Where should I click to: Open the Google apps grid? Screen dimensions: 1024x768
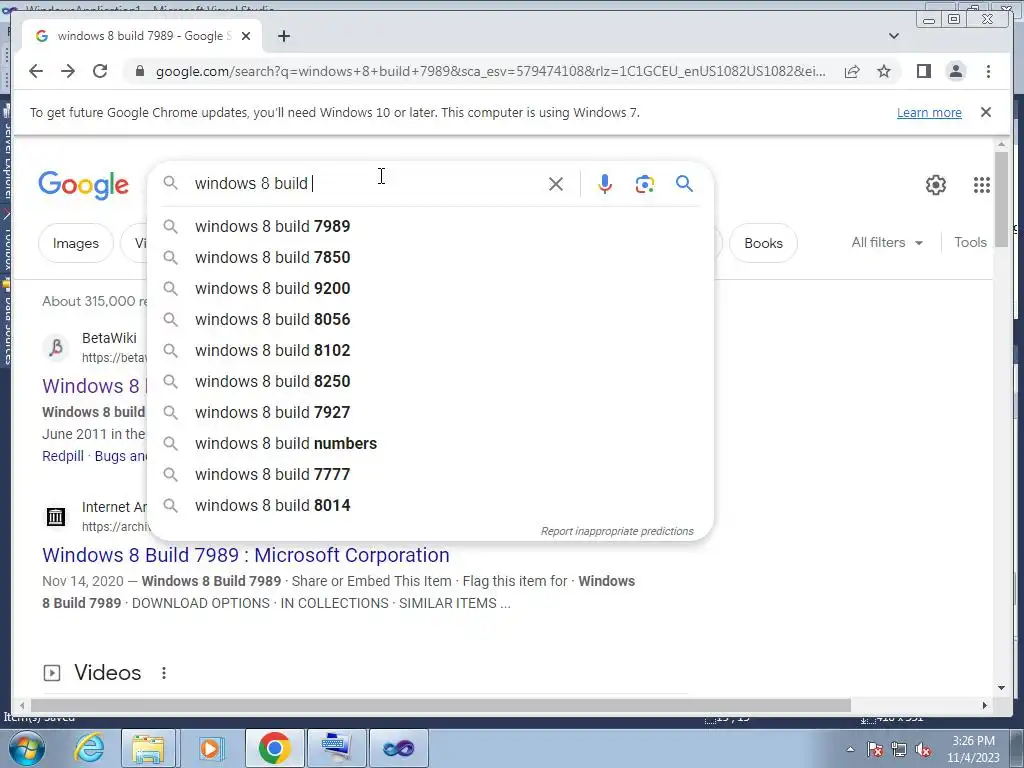[982, 185]
